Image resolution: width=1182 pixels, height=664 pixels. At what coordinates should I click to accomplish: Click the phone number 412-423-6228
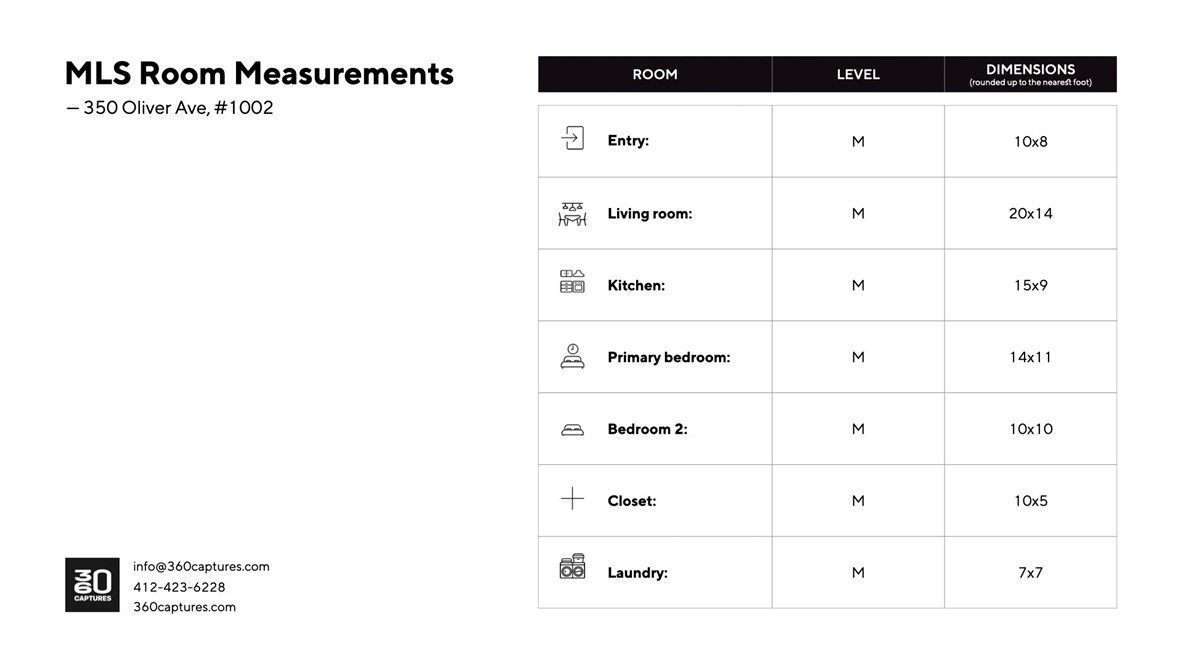tap(179, 587)
